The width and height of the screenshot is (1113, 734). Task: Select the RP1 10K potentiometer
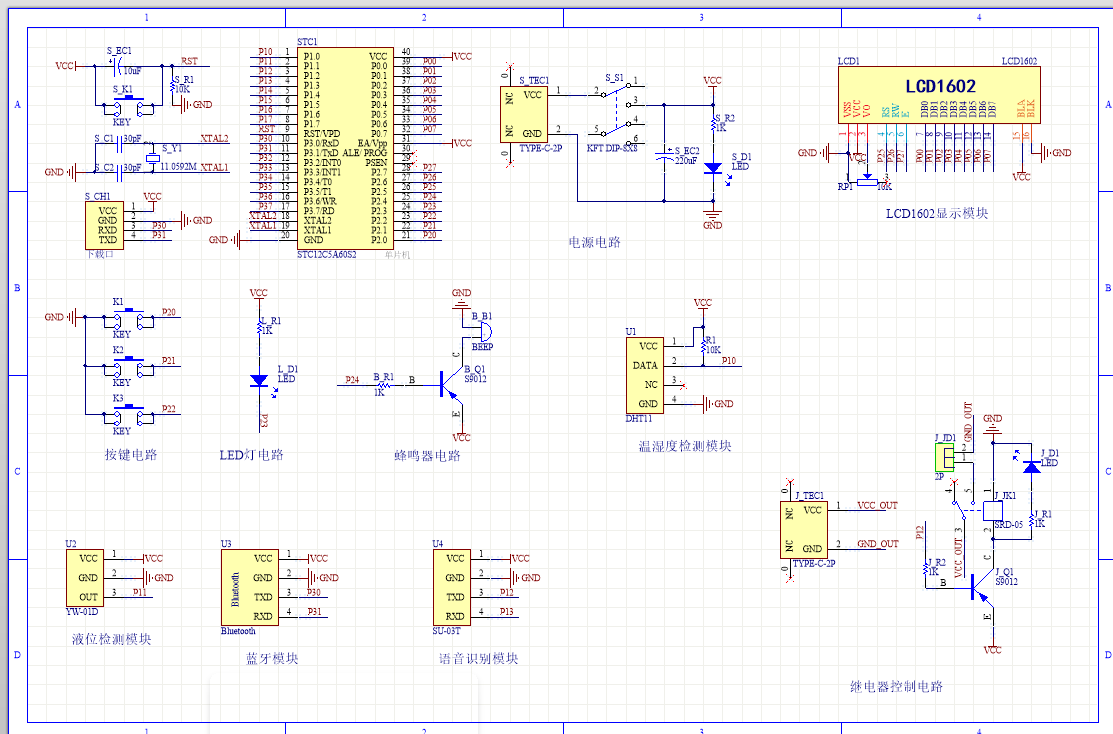(x=867, y=181)
